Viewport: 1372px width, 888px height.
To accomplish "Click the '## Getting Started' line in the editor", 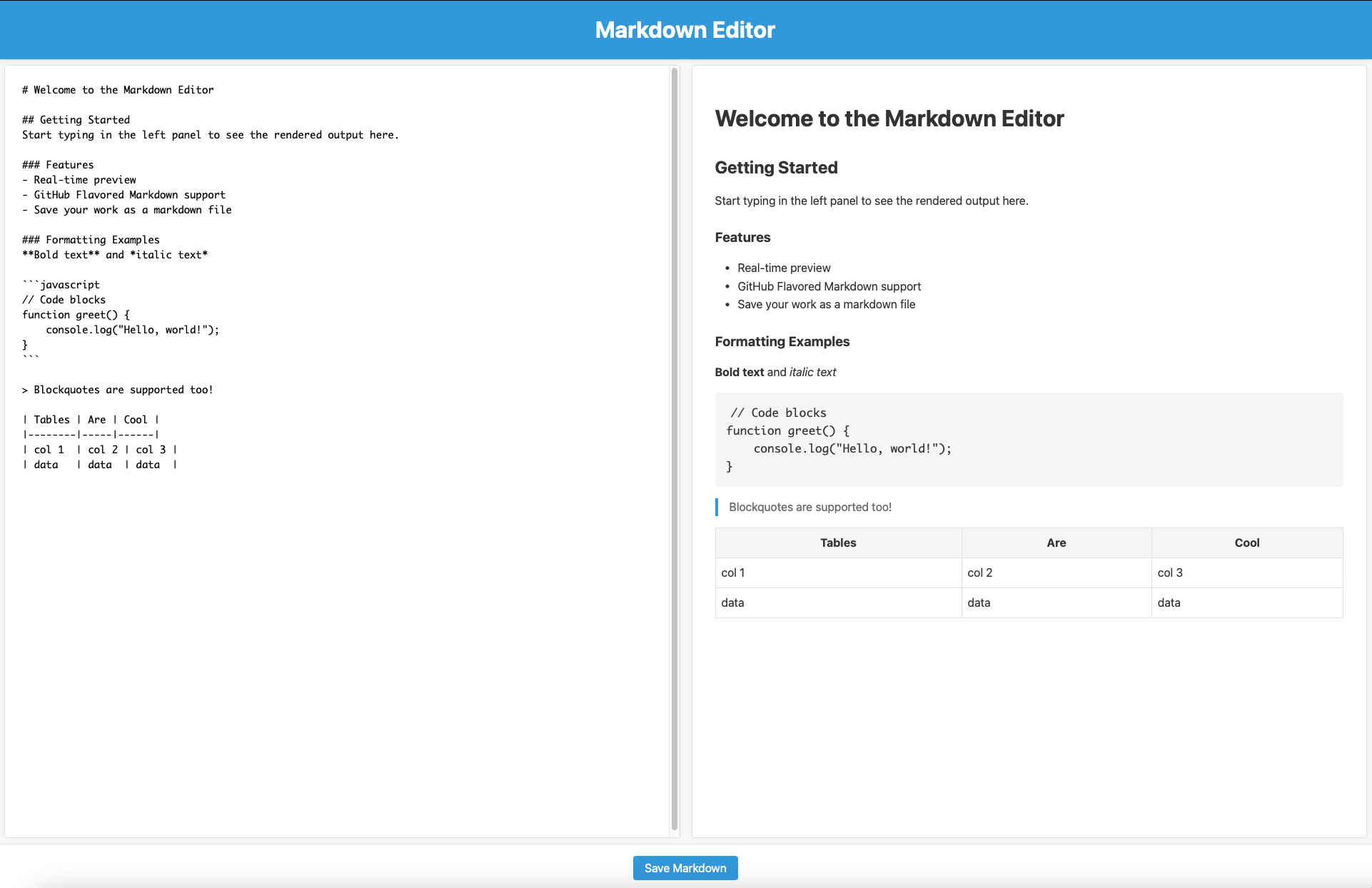I will [x=76, y=120].
